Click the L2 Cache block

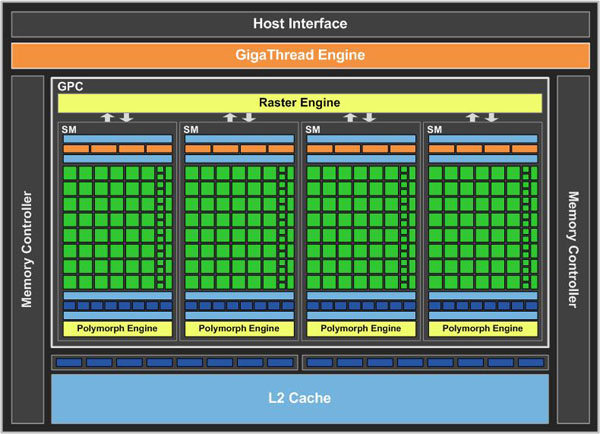300,398
